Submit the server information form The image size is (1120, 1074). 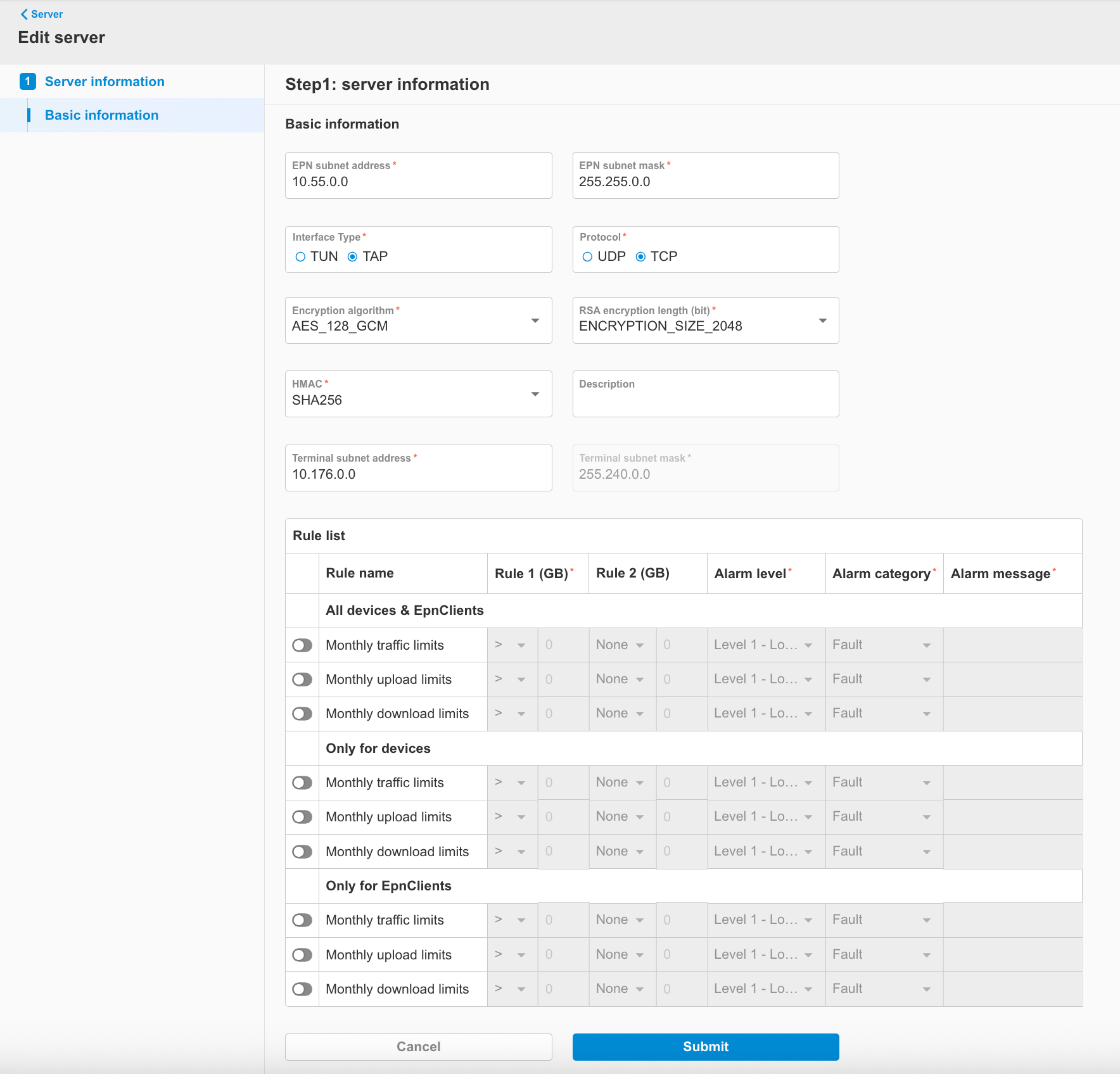point(705,1047)
